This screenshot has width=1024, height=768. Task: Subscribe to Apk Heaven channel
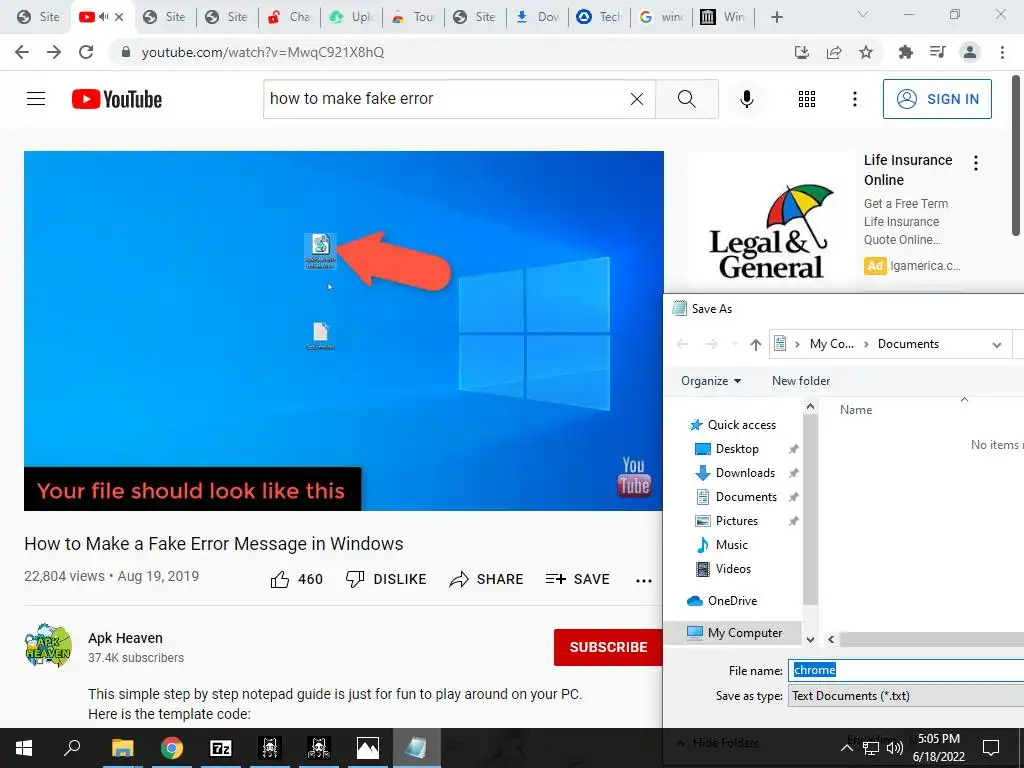point(608,647)
